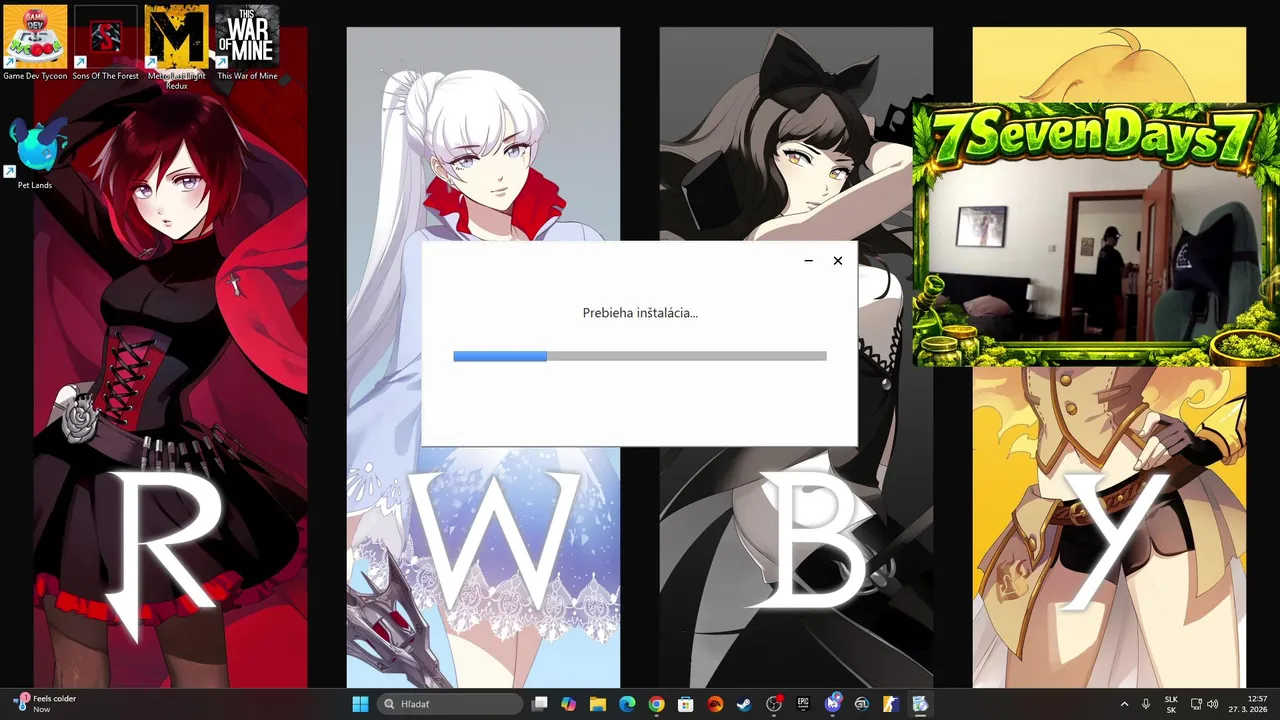The image size is (1280, 720).
Task: Open Metro Last Light Redux shortcut
Action: (176, 47)
